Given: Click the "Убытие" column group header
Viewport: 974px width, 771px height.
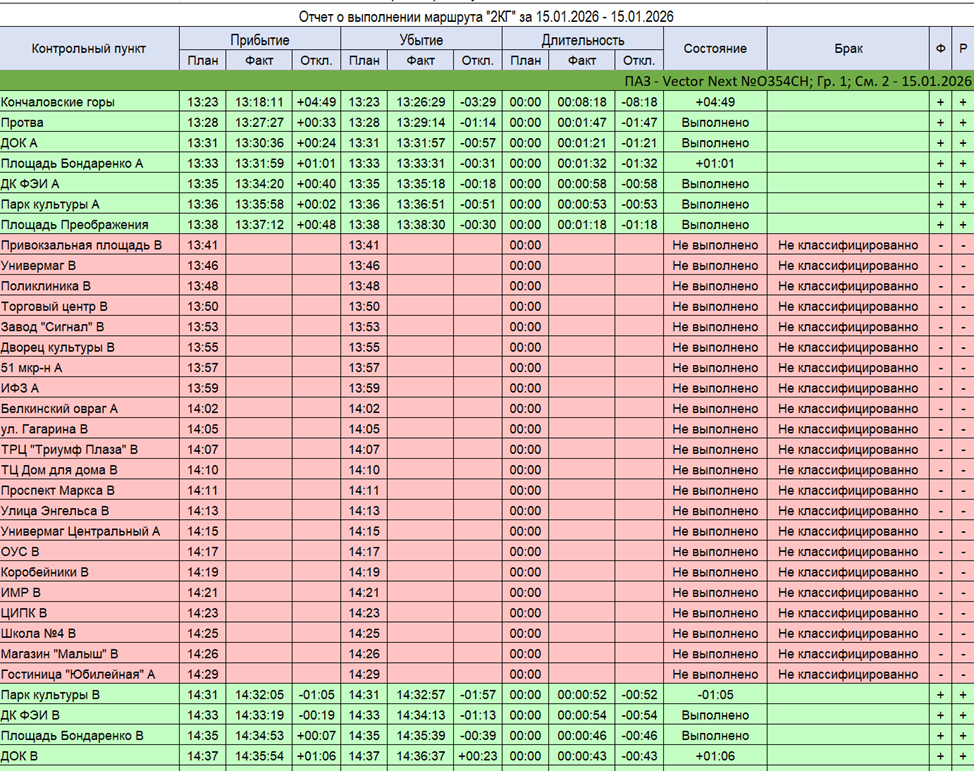Looking at the screenshot, I should pyautogui.click(x=421, y=40).
